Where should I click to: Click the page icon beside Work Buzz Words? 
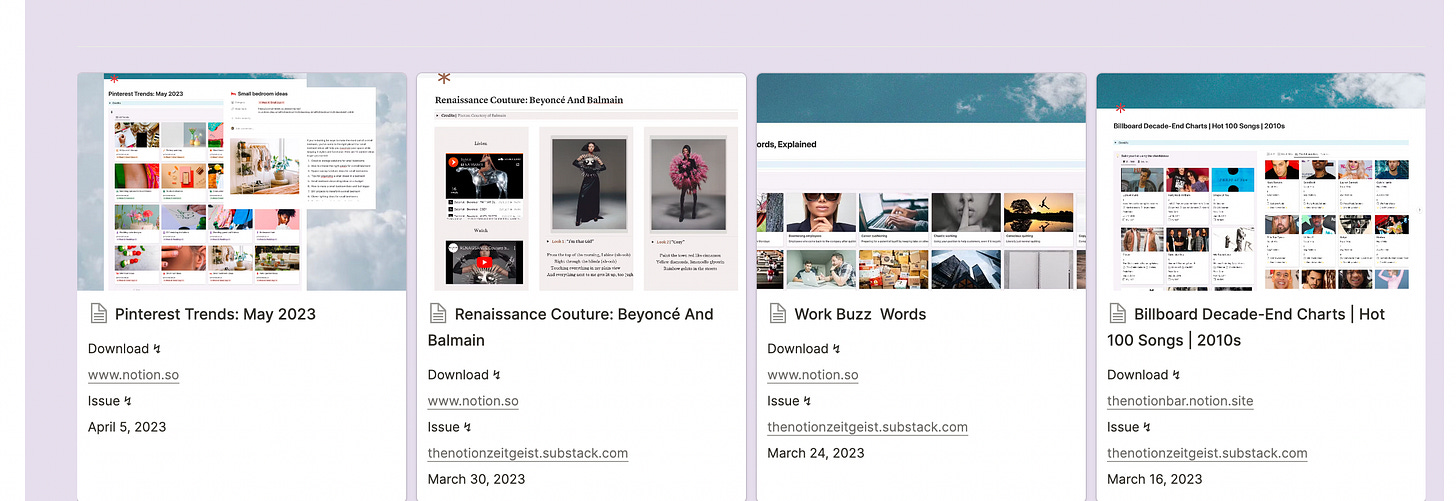coord(778,314)
